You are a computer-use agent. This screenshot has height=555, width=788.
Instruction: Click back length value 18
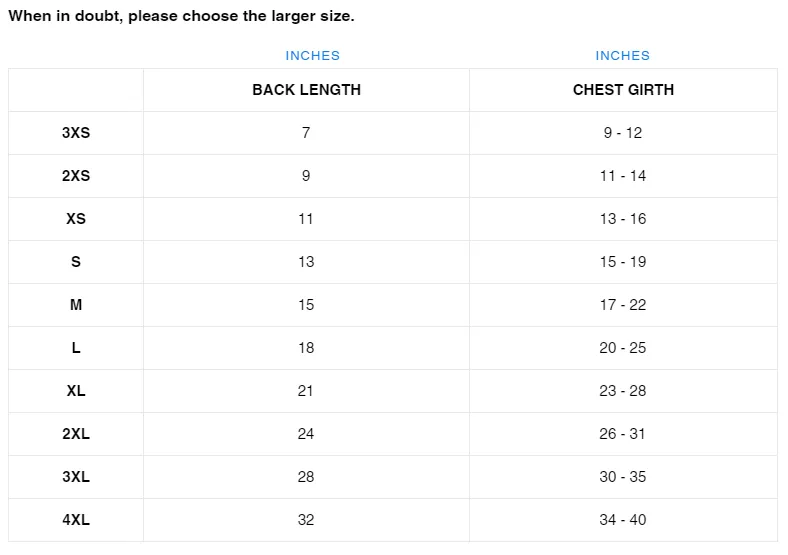306,348
